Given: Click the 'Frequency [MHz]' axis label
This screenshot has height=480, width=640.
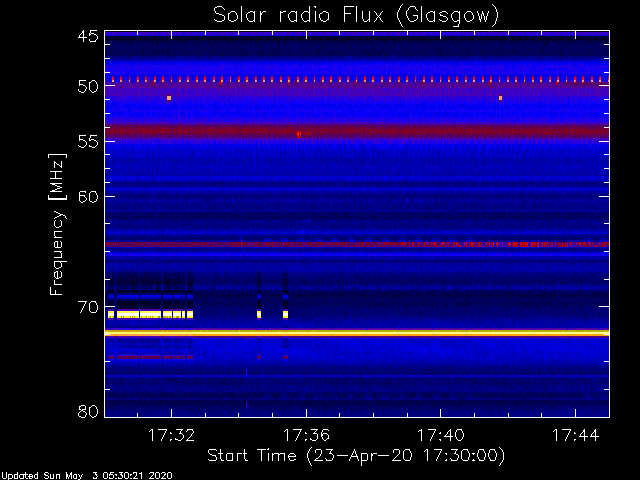Looking at the screenshot, I should (57, 224).
